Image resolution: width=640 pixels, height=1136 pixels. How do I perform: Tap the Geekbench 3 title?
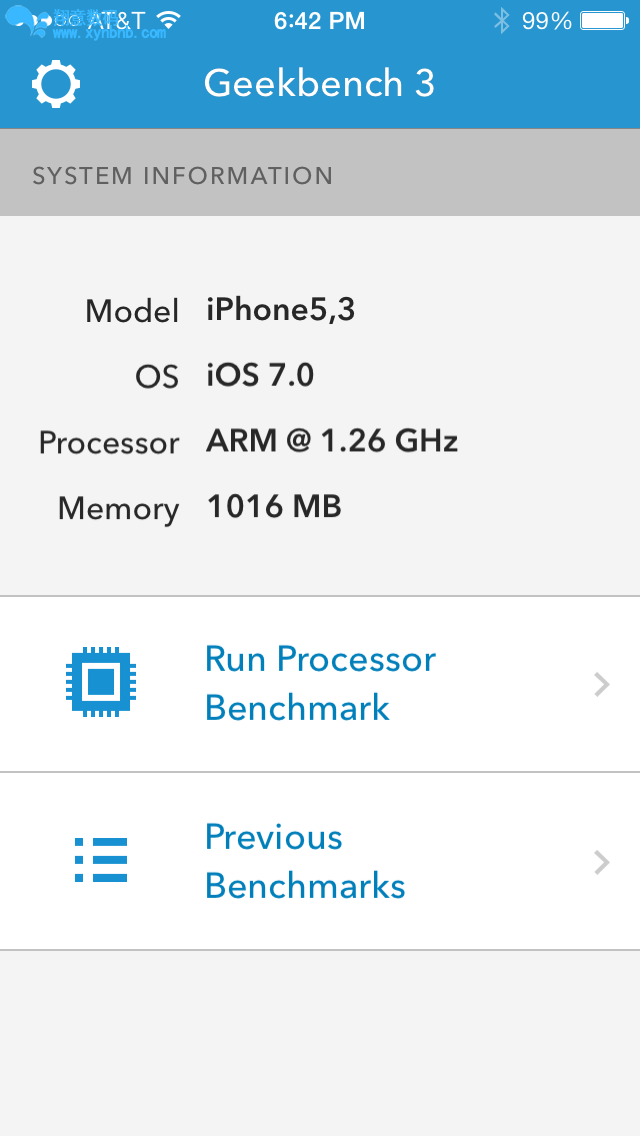(319, 83)
